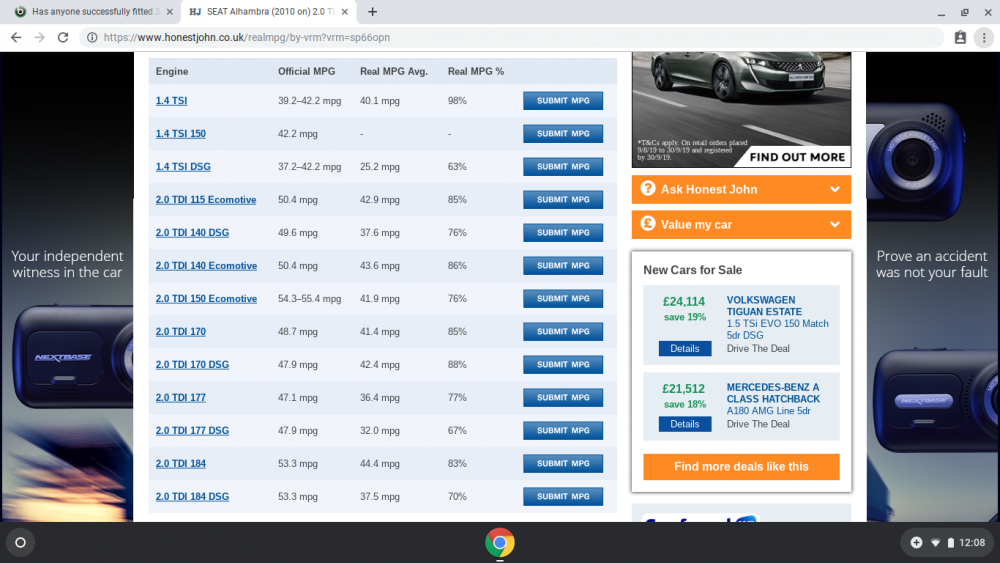Click 'Prove an accident was not your fault' ad
Viewport: 1000px width, 563px height.
[x=932, y=264]
